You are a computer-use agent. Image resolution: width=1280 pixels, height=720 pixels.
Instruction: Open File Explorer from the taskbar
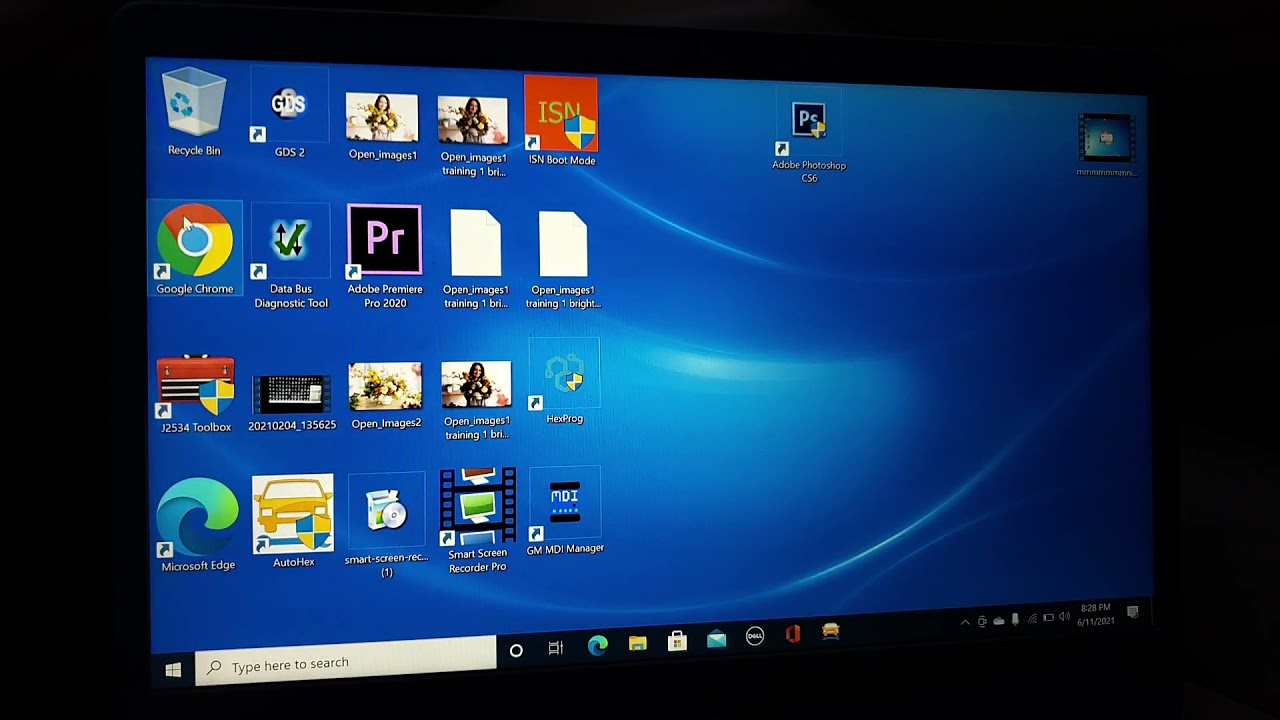[x=638, y=643]
